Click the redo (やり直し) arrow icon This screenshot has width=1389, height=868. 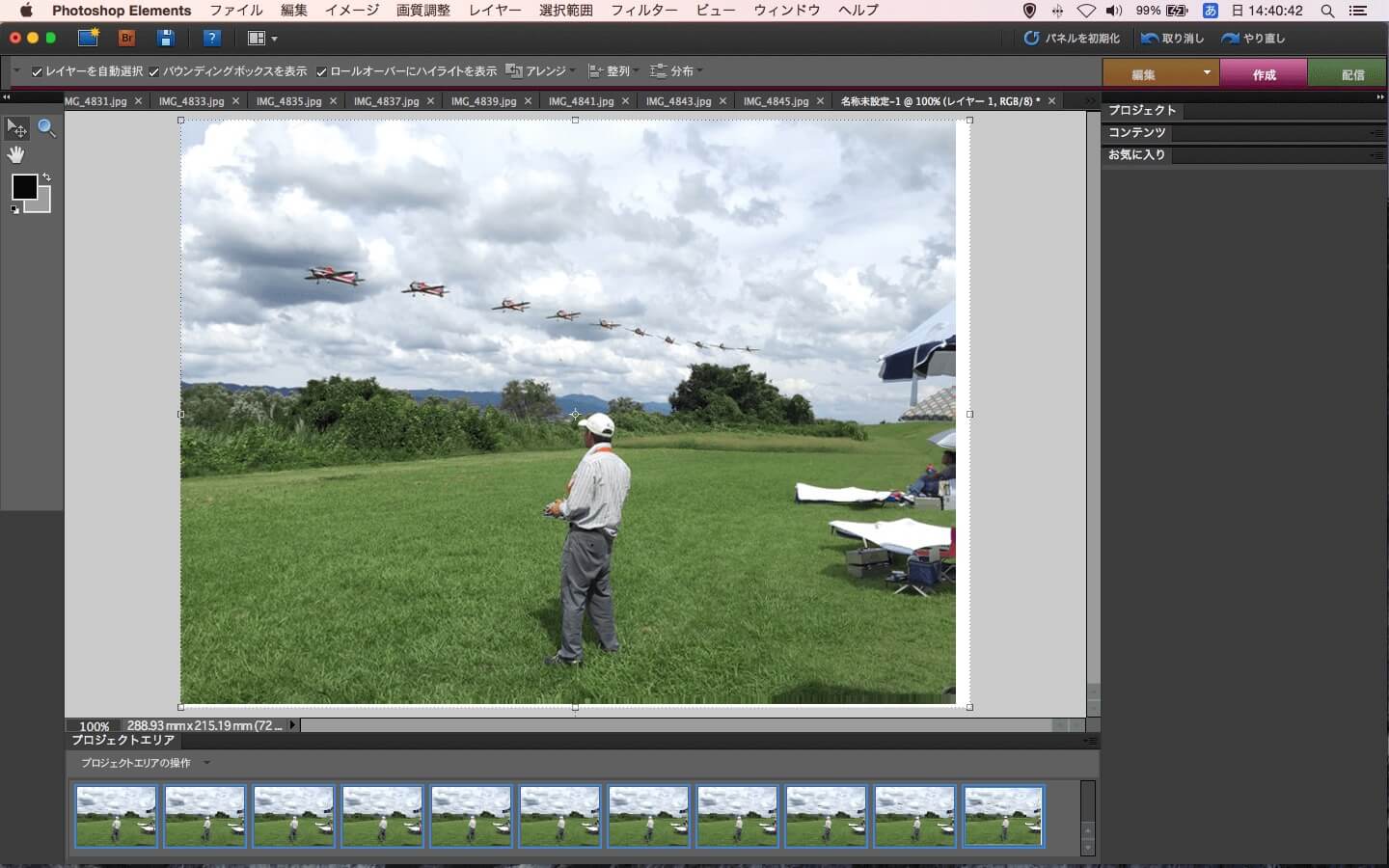[1230, 39]
